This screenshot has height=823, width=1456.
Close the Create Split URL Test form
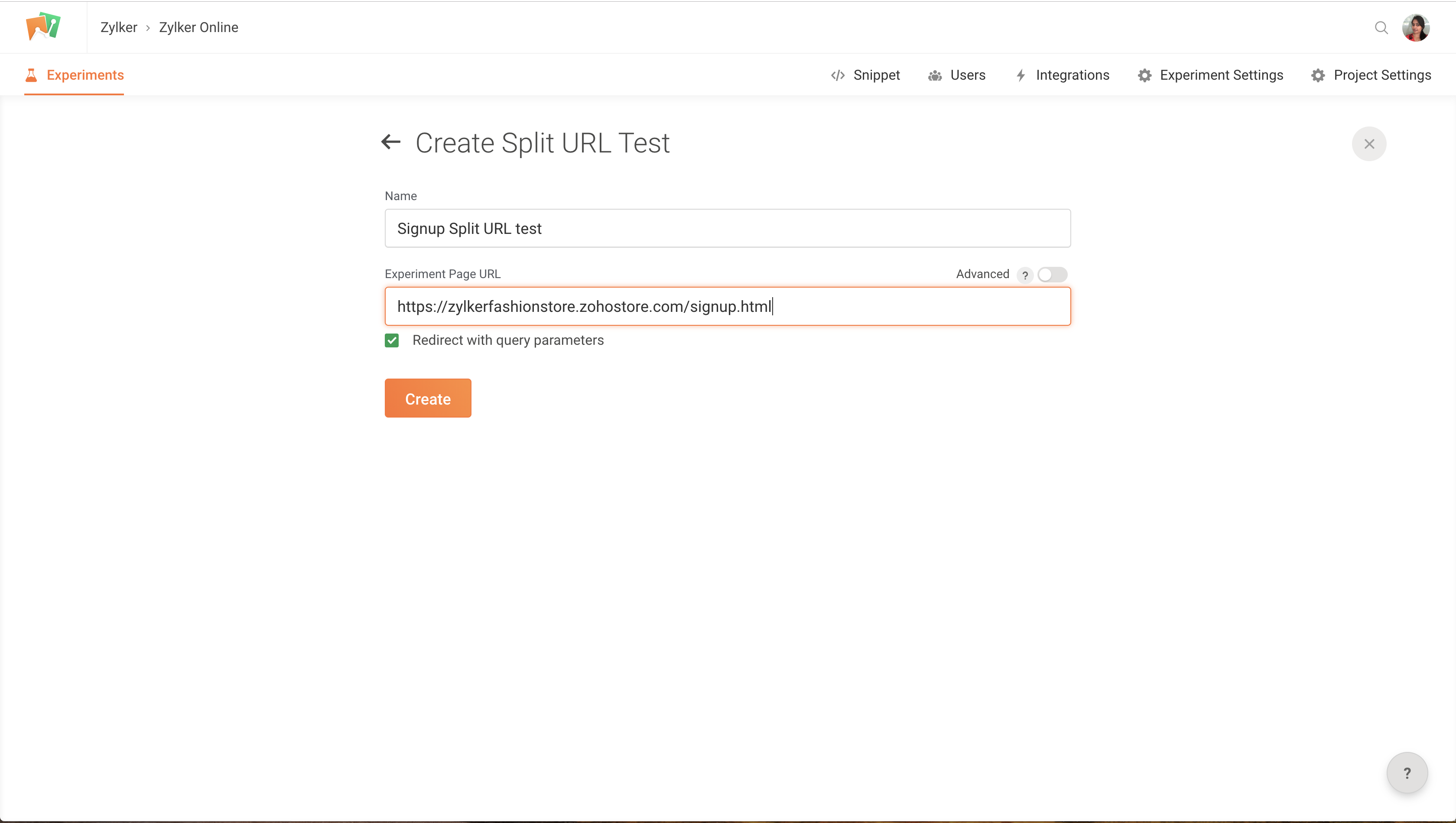1369,143
